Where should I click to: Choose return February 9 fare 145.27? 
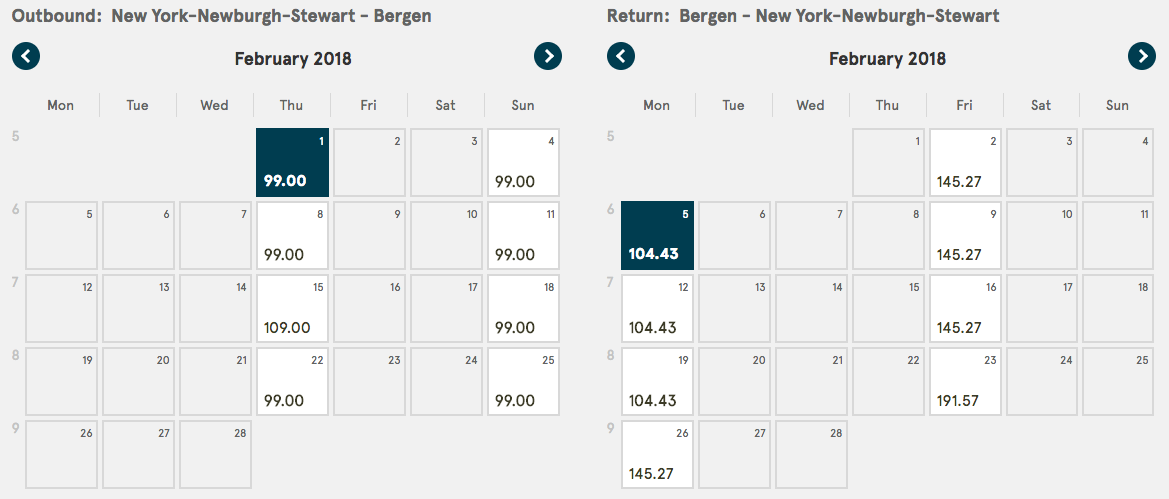point(964,235)
